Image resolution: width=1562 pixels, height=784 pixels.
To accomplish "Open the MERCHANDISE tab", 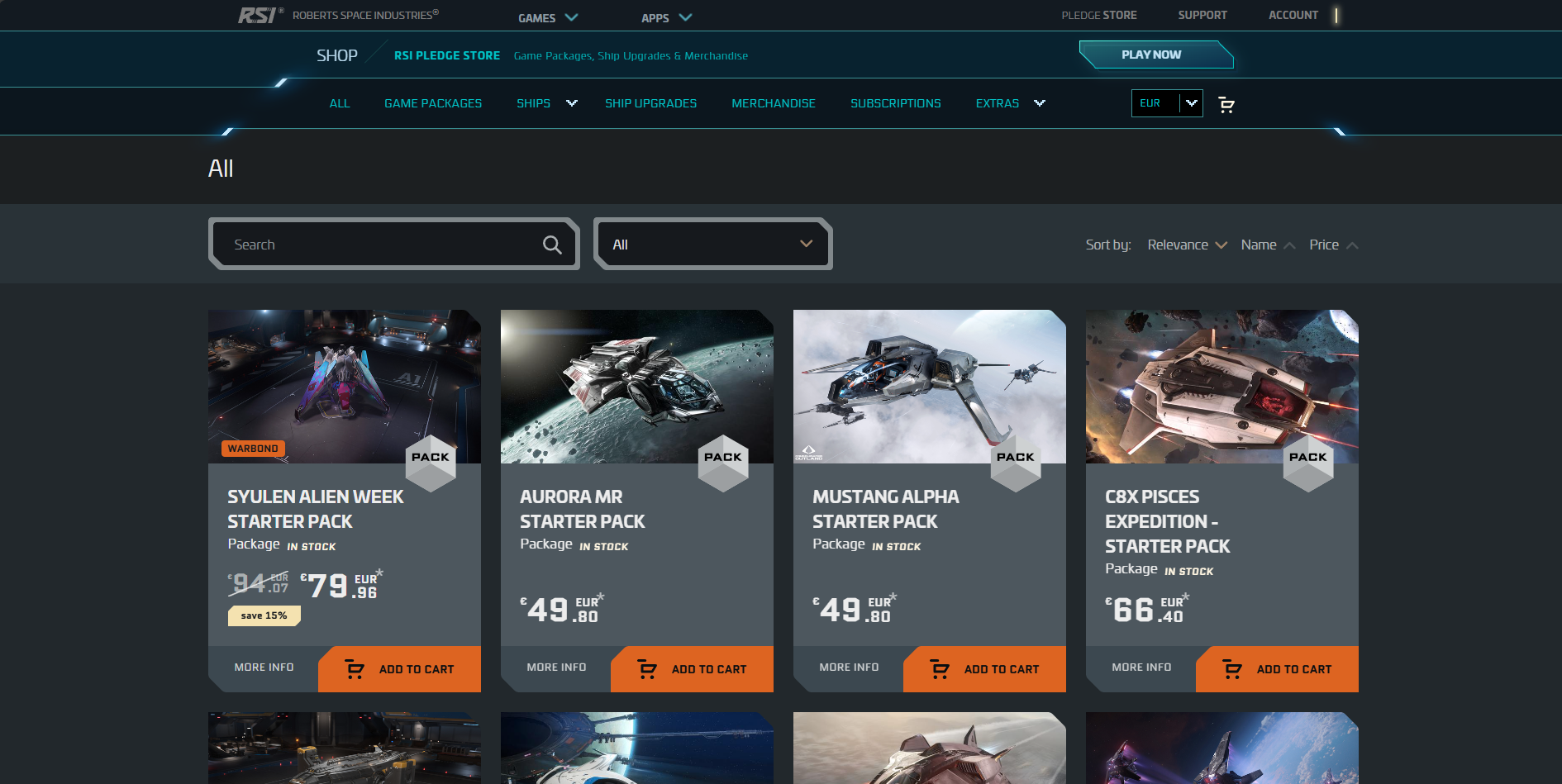I will [x=774, y=103].
